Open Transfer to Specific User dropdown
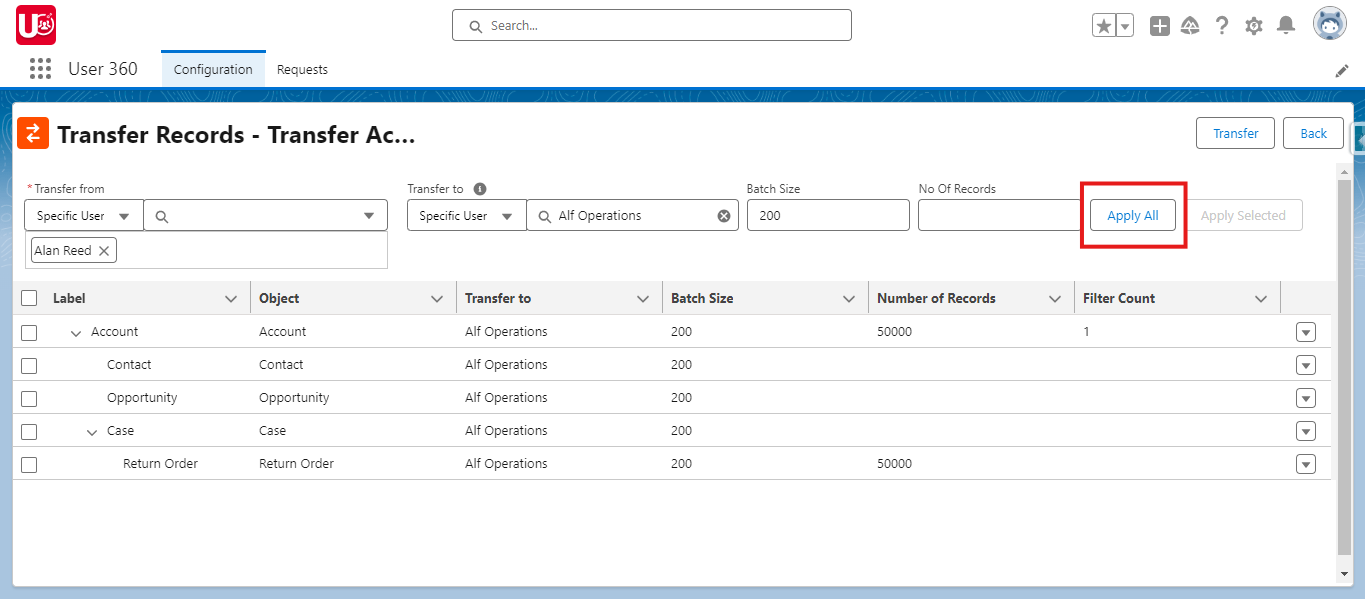 (x=466, y=215)
